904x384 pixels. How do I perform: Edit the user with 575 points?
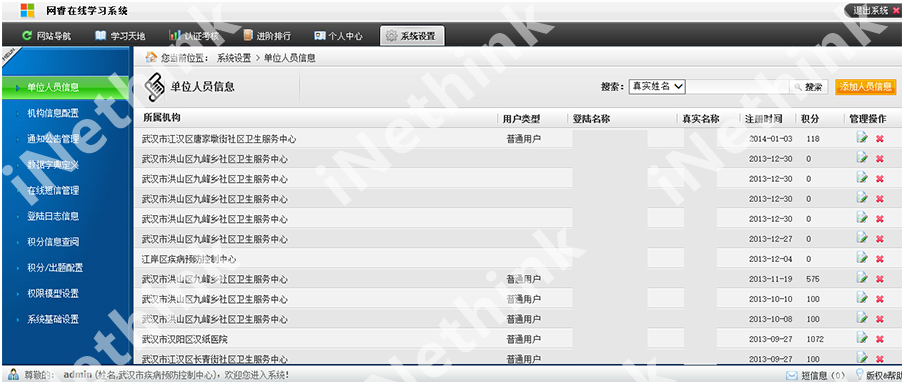862,278
